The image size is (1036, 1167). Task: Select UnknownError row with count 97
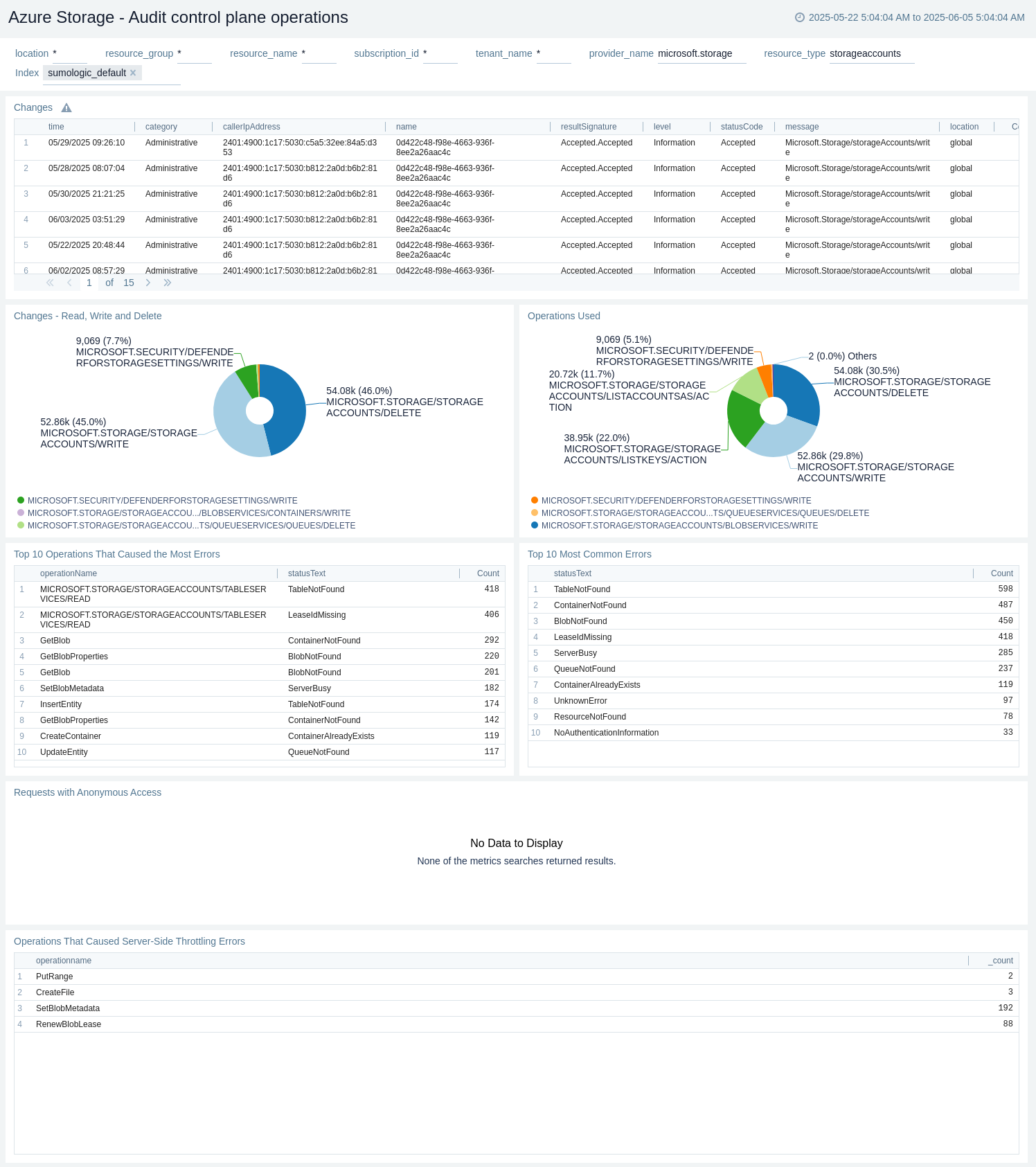coord(774,701)
